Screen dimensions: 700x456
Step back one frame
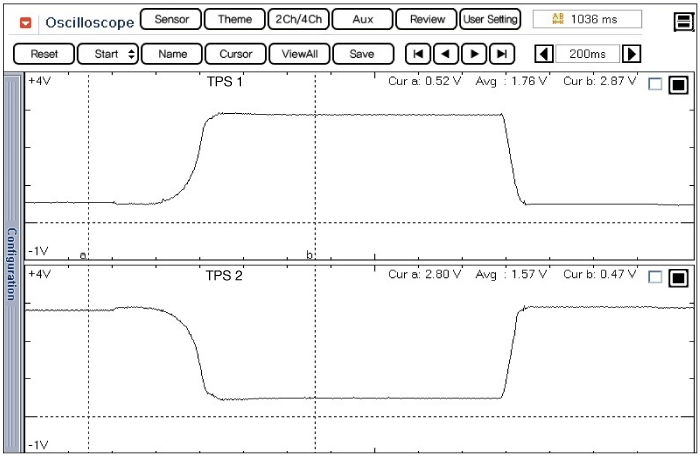click(446, 54)
